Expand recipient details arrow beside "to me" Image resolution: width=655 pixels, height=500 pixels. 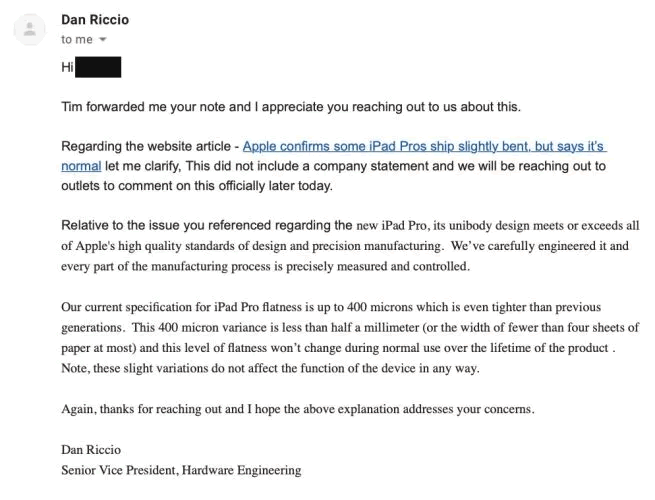[103, 40]
